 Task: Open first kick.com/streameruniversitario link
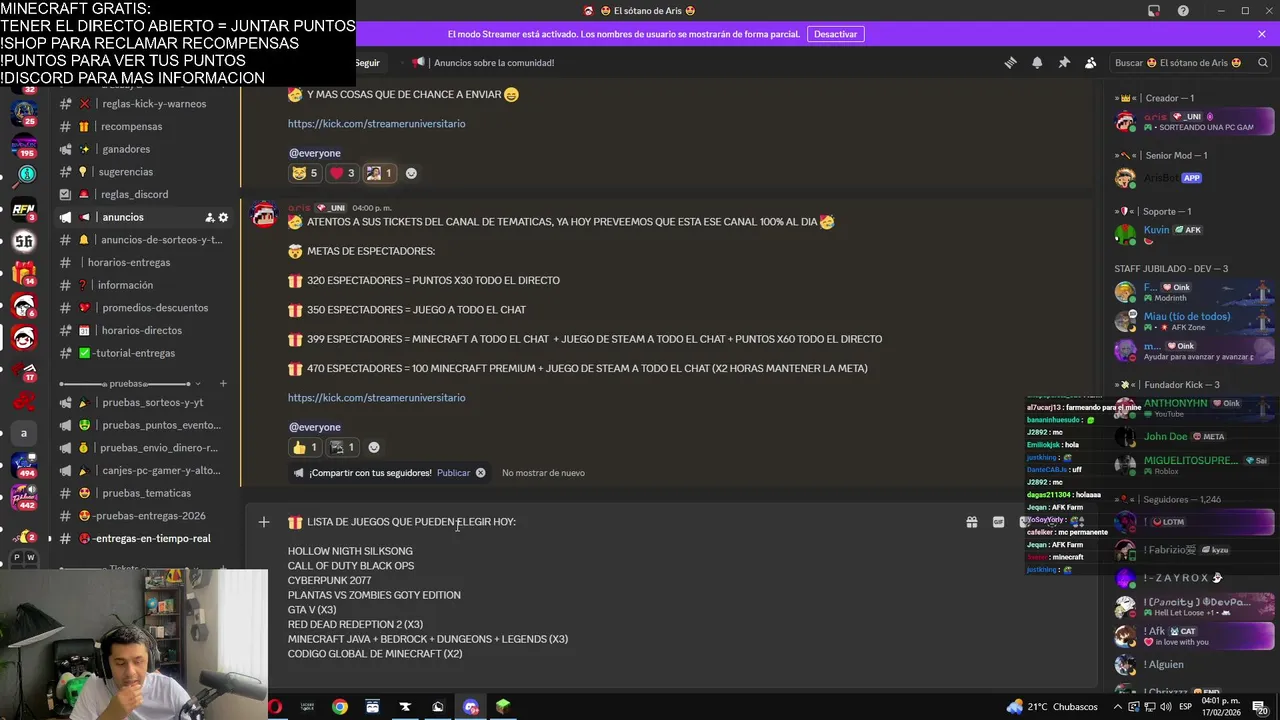tap(376, 124)
